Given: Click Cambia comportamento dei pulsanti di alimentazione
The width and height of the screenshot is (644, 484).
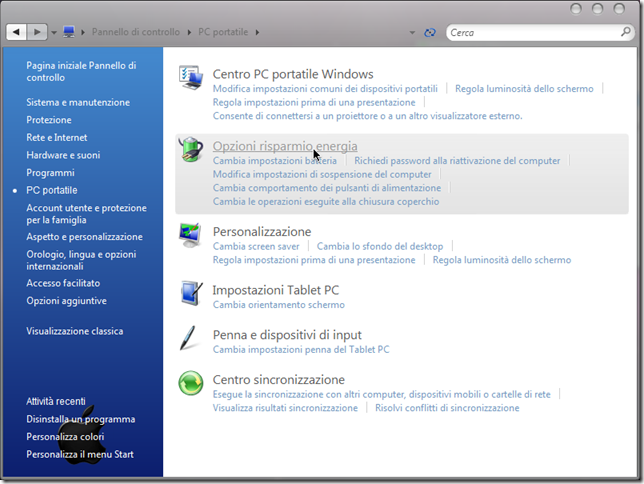Looking at the screenshot, I should click(327, 188).
